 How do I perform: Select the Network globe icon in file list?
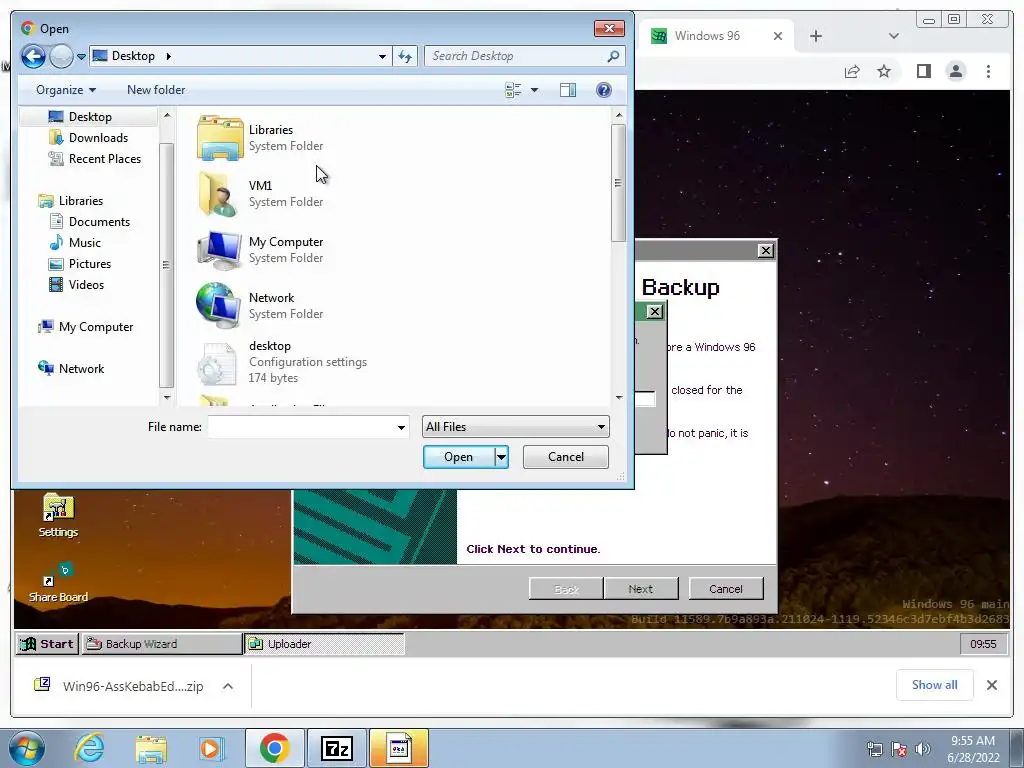218,306
